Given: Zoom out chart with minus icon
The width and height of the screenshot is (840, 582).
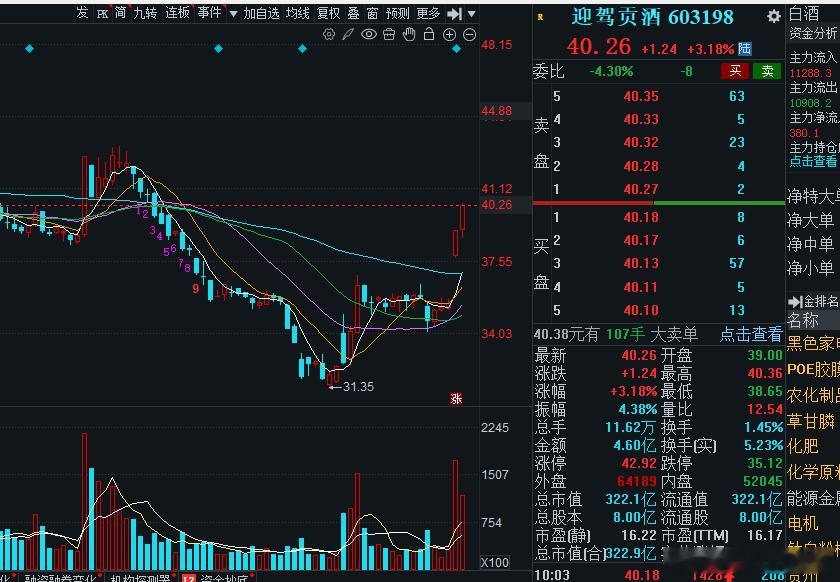Looking at the screenshot, I should point(469,35).
